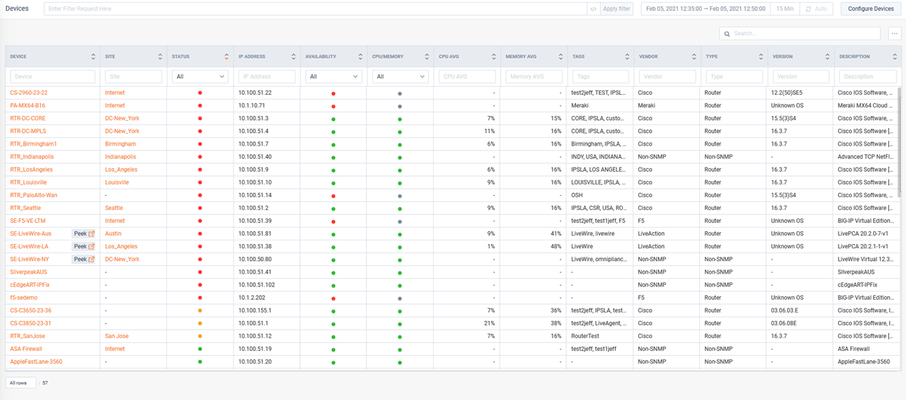Sort by the SITE column arrows

tap(160, 57)
